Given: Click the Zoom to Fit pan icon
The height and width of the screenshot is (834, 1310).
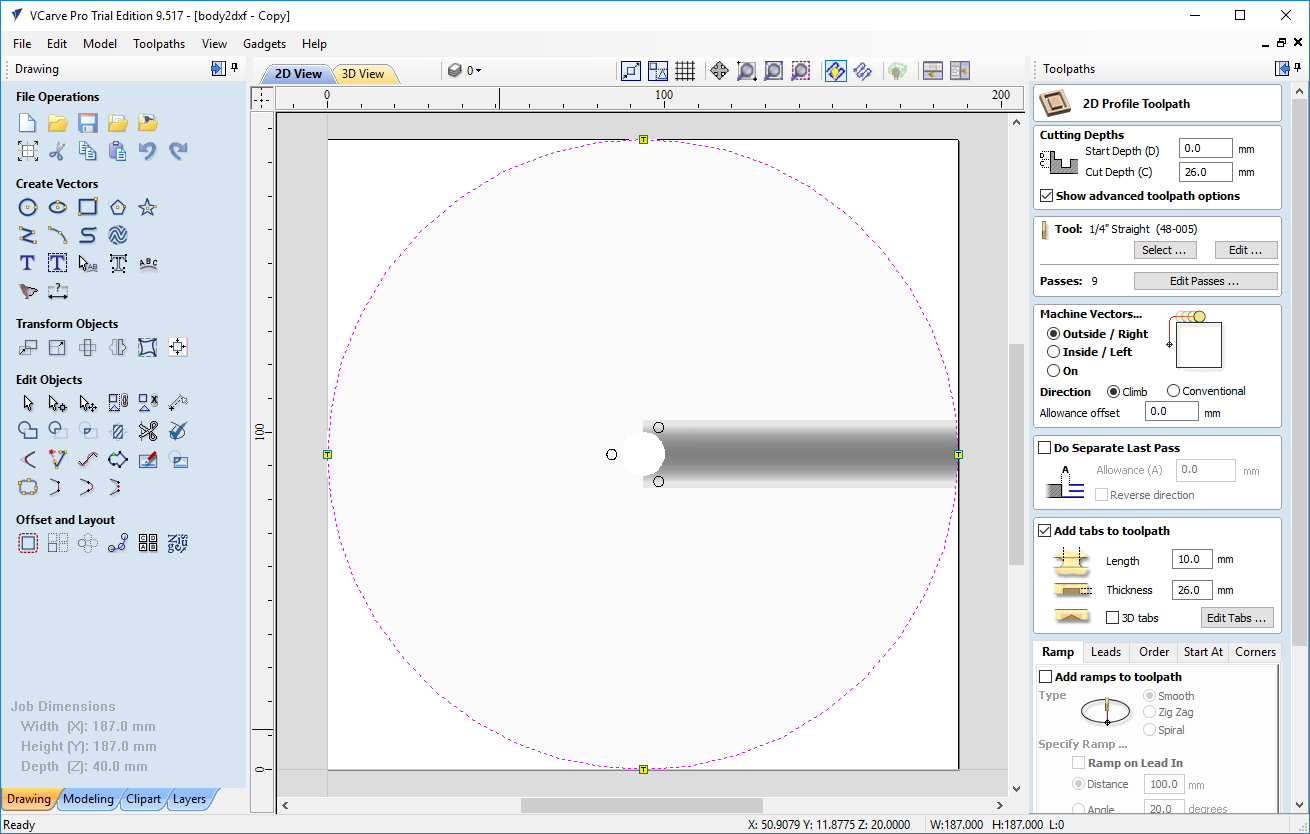Looking at the screenshot, I should pos(719,71).
